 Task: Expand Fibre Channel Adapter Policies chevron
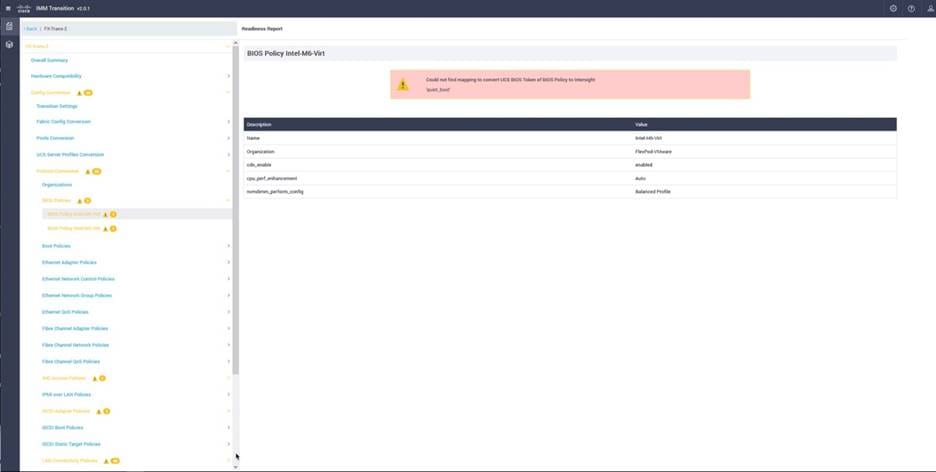click(229, 329)
